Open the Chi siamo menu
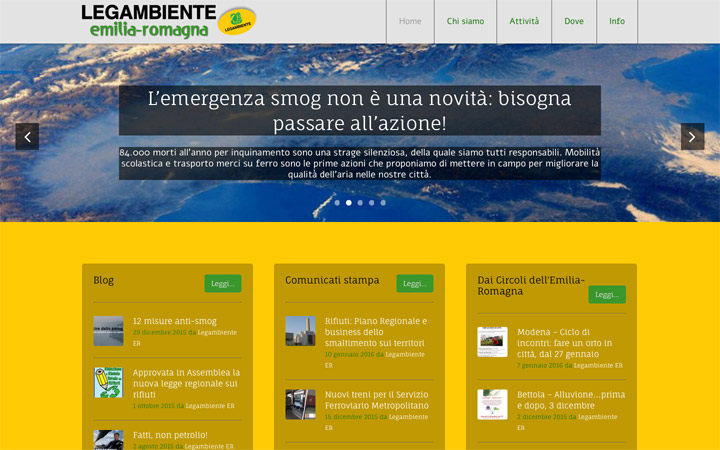Viewport: 720px width, 450px height. tap(465, 21)
